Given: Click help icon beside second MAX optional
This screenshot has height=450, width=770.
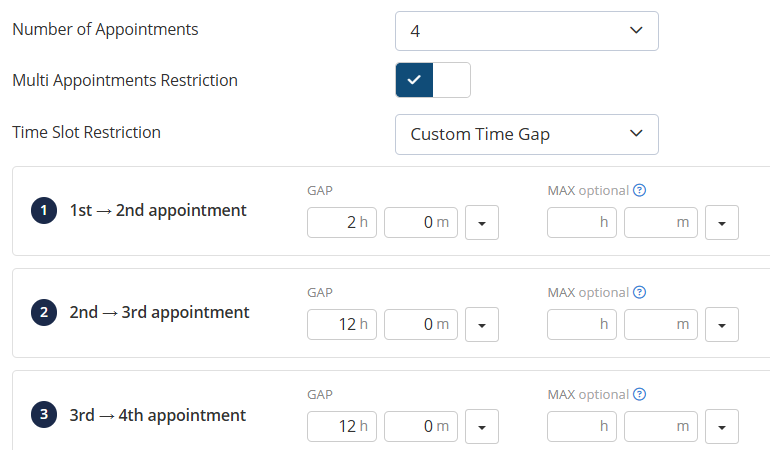Looking at the screenshot, I should click(x=639, y=292).
